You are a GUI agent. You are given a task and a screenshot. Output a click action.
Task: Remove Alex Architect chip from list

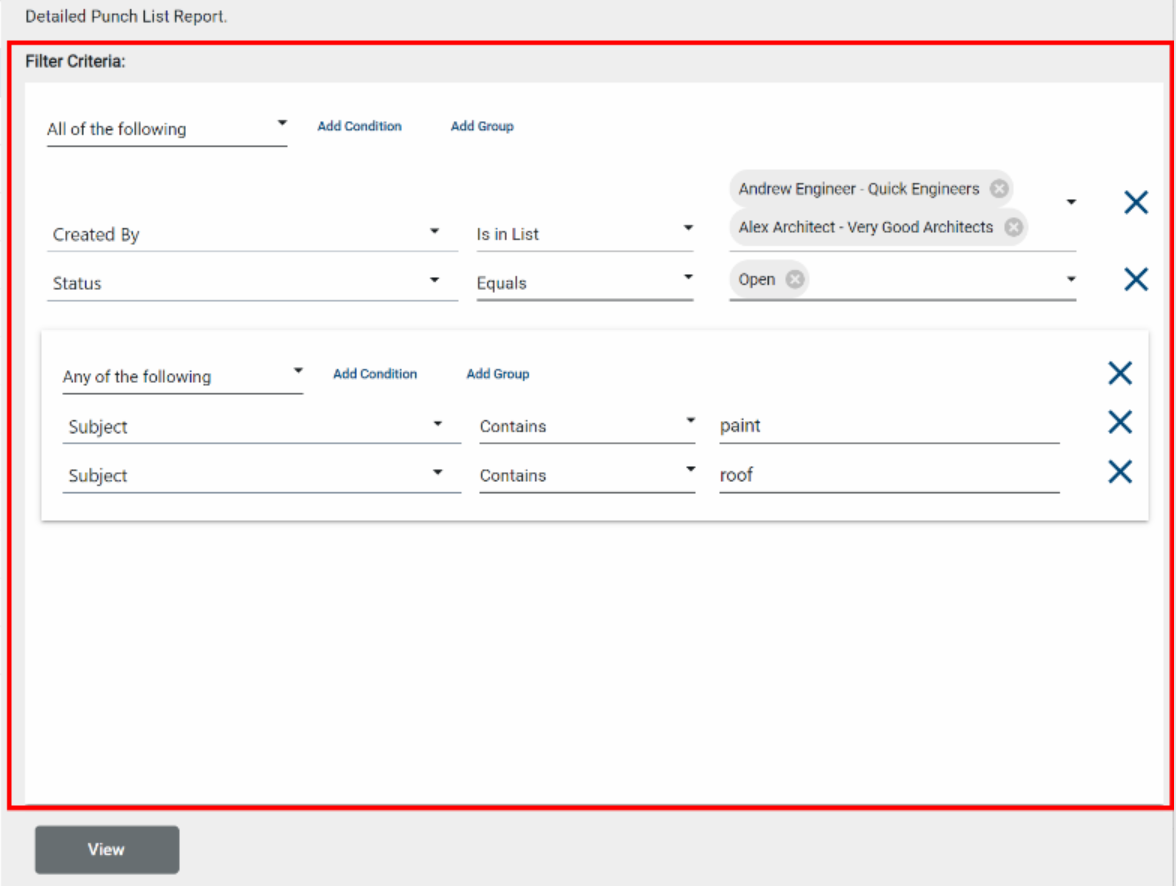click(1012, 227)
